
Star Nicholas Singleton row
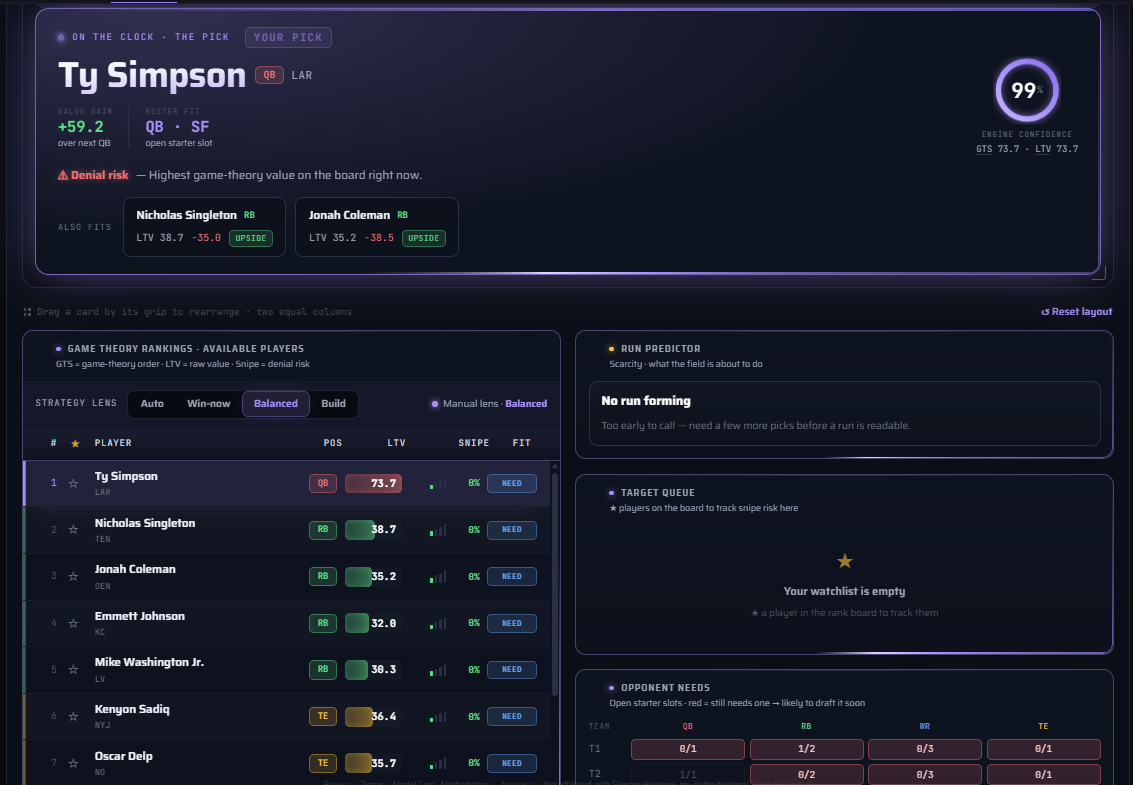(x=73, y=530)
